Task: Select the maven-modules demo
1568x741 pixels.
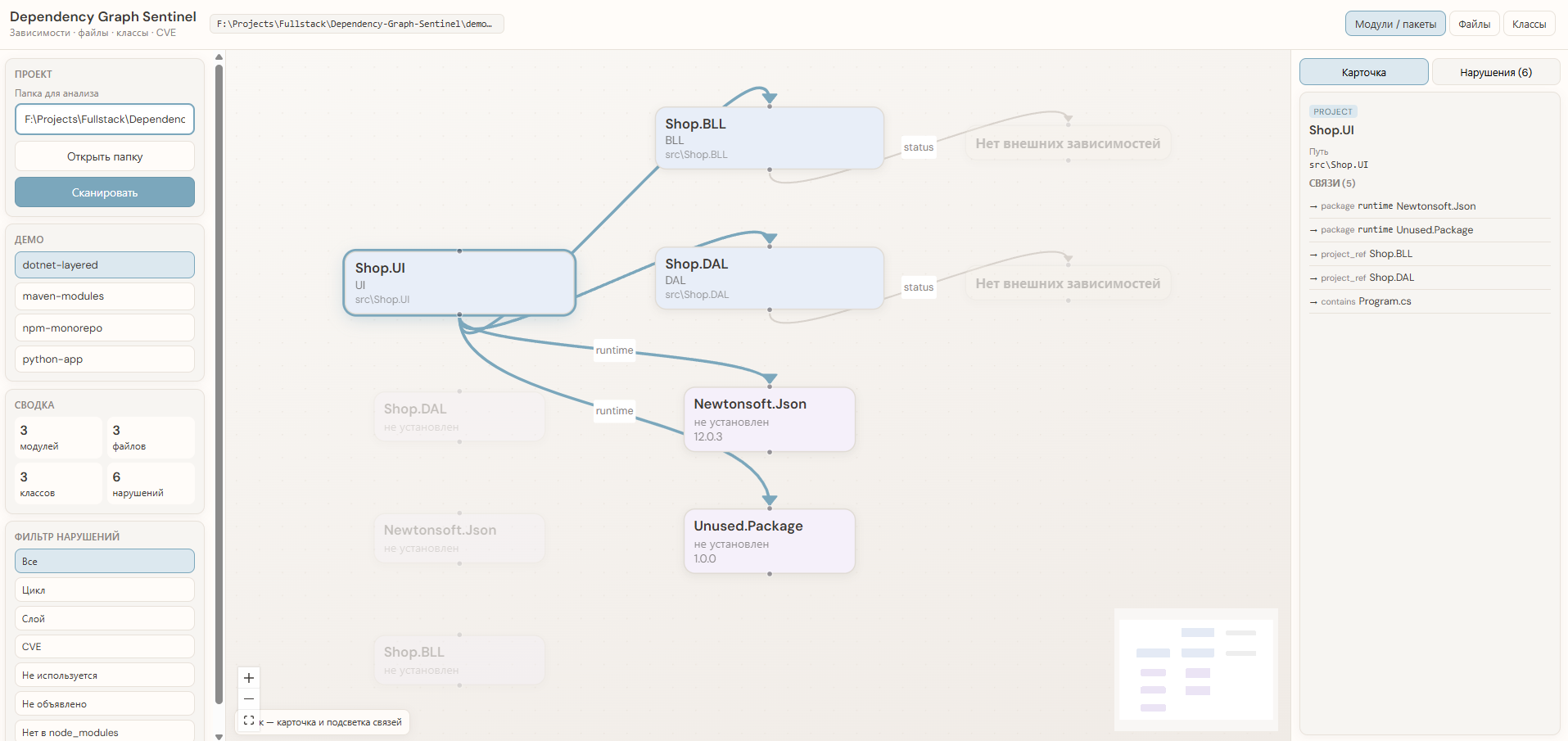Action: tap(105, 296)
